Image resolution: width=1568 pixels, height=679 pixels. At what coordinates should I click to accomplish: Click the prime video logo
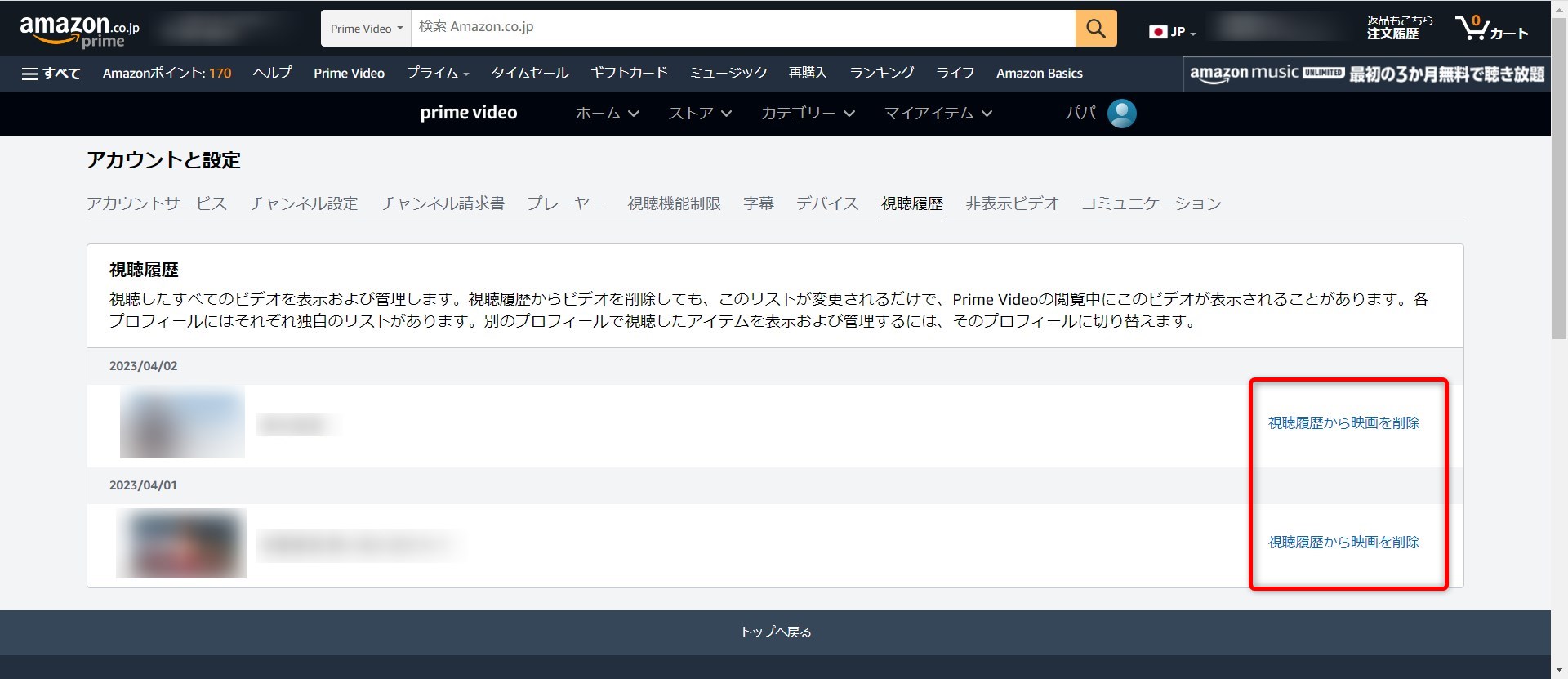[469, 113]
